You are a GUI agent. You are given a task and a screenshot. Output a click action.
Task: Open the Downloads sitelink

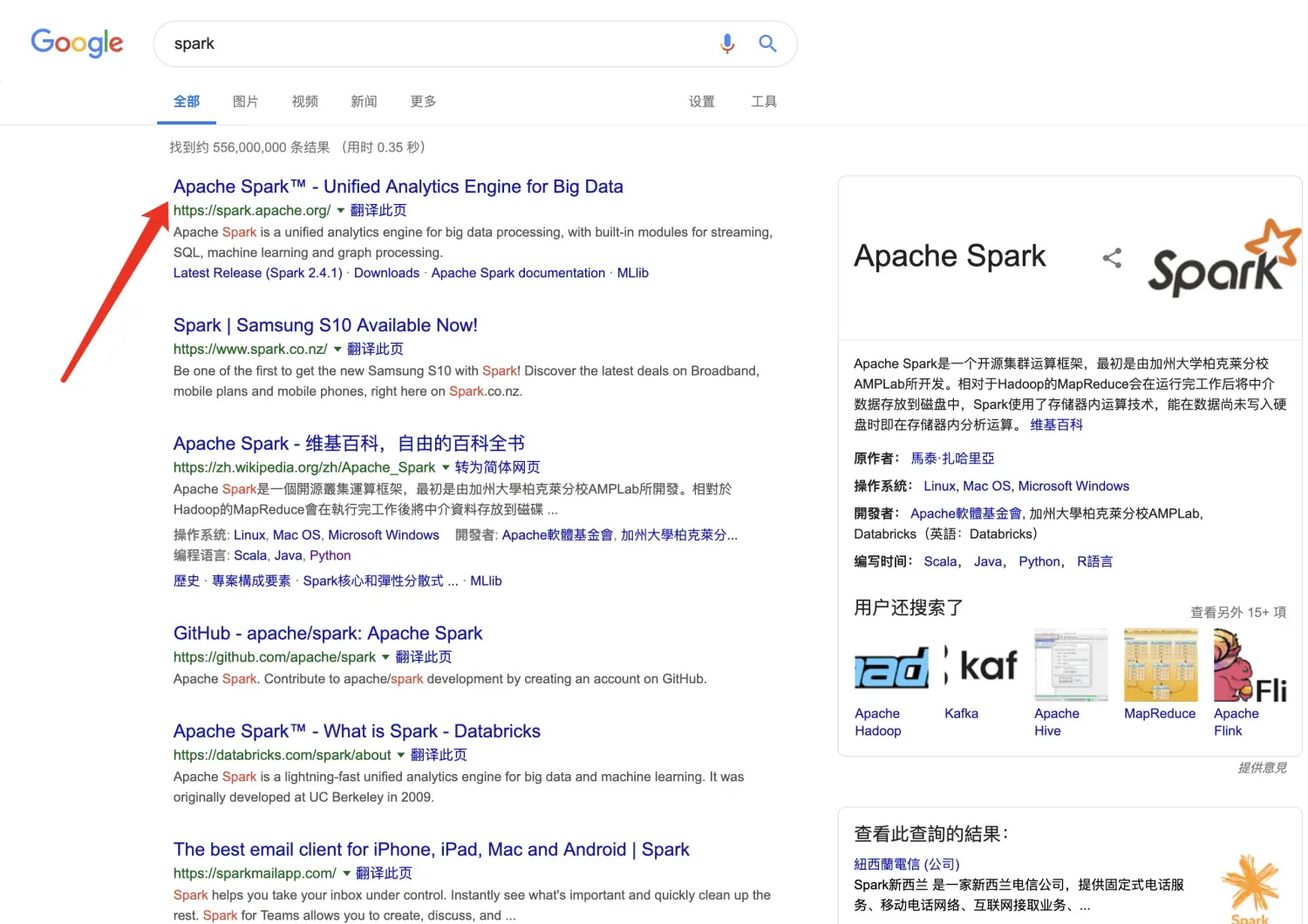(x=386, y=274)
